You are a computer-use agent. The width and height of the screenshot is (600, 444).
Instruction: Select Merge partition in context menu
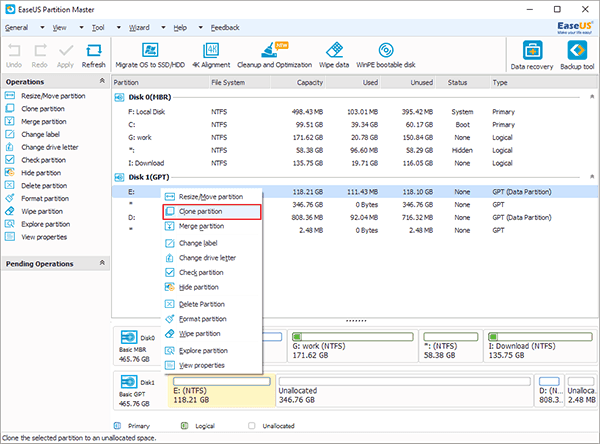212,226
